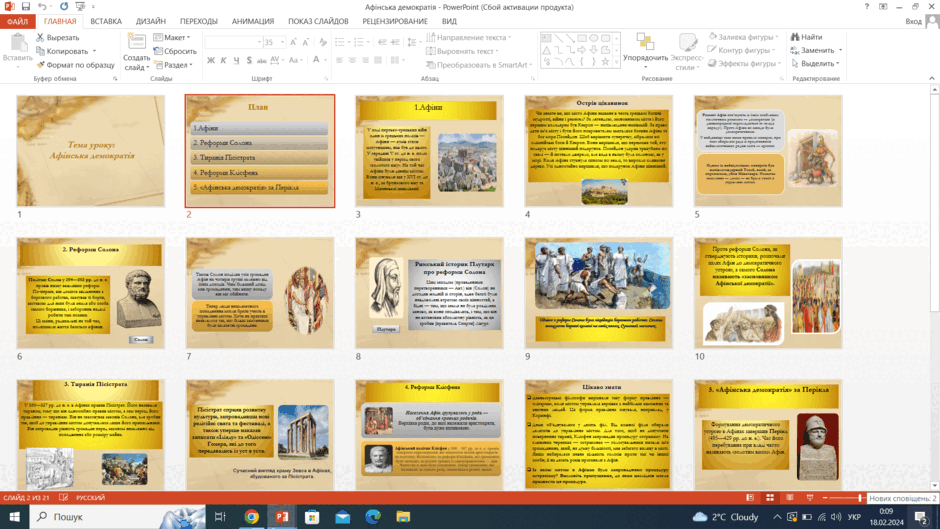Select slide sorter view icon in status bar
The height and width of the screenshot is (529, 940).
(x=770, y=498)
